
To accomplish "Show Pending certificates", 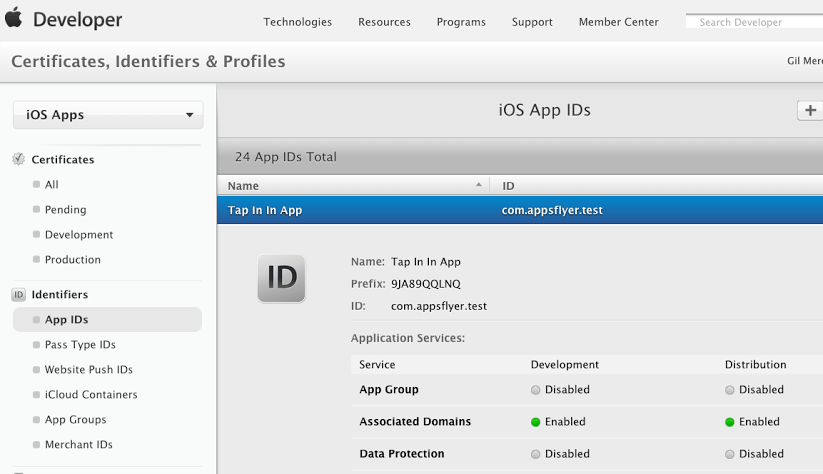I will point(66,209).
